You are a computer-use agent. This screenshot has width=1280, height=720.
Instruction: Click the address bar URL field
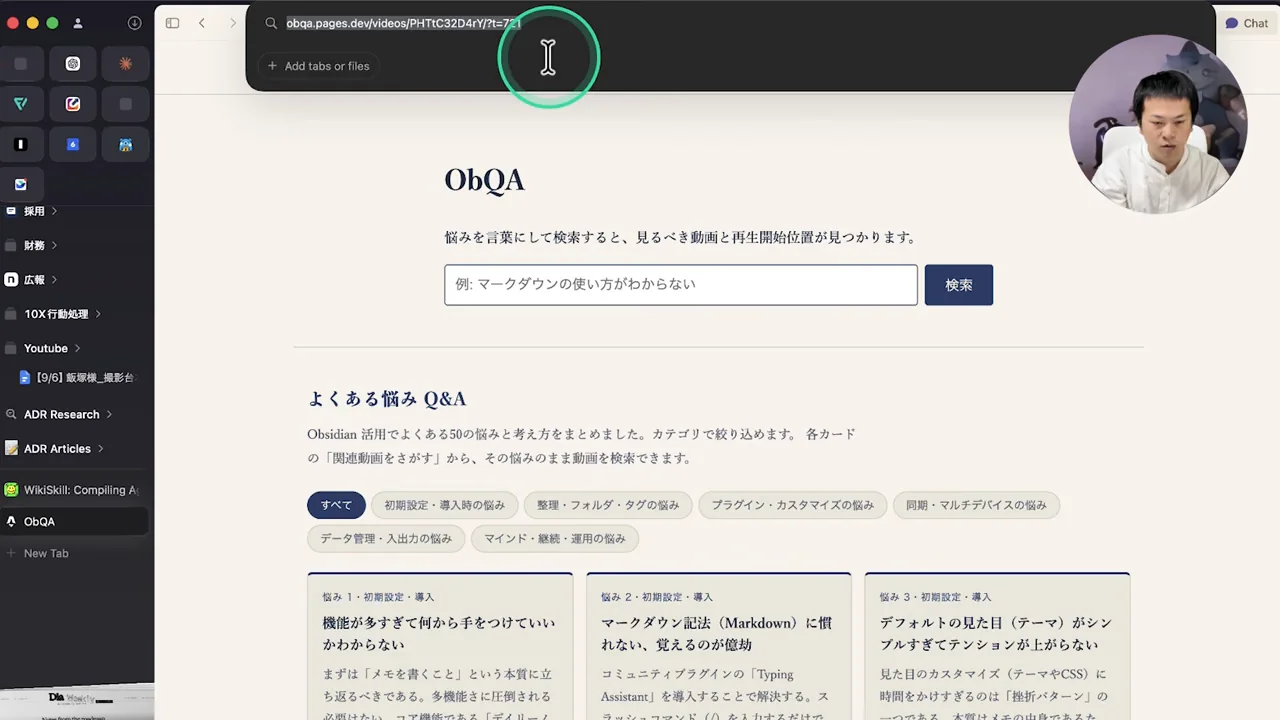(x=404, y=23)
